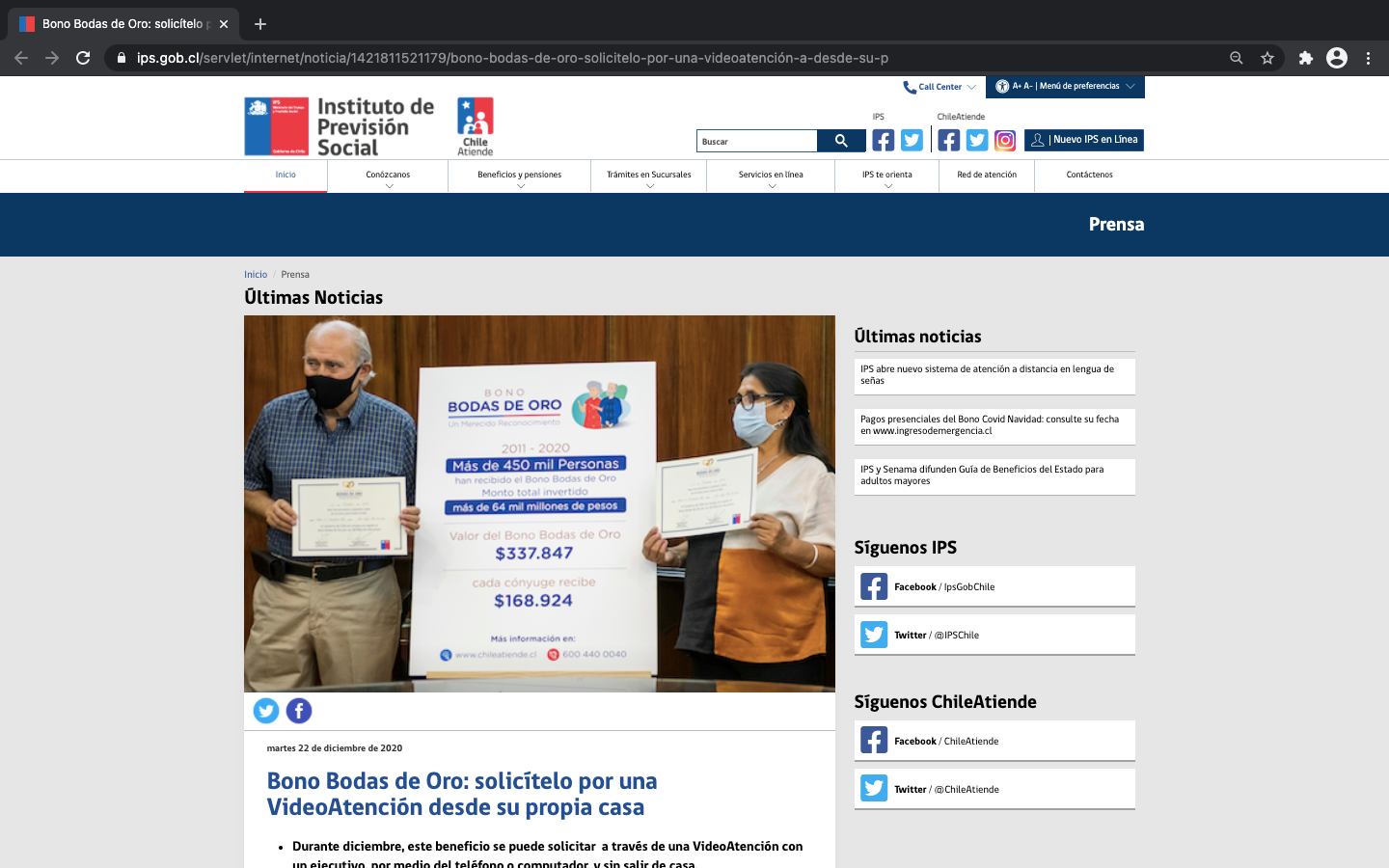
Task: Click the date martes 22 de diciembre de 2020
Action: (x=335, y=748)
